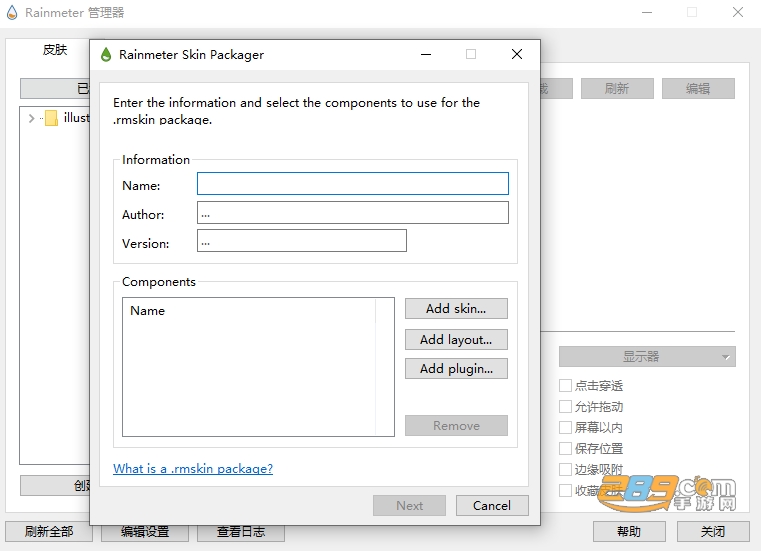The height and width of the screenshot is (551, 761).
Task: Cancel the Skin Packager dialog
Action: point(492,505)
